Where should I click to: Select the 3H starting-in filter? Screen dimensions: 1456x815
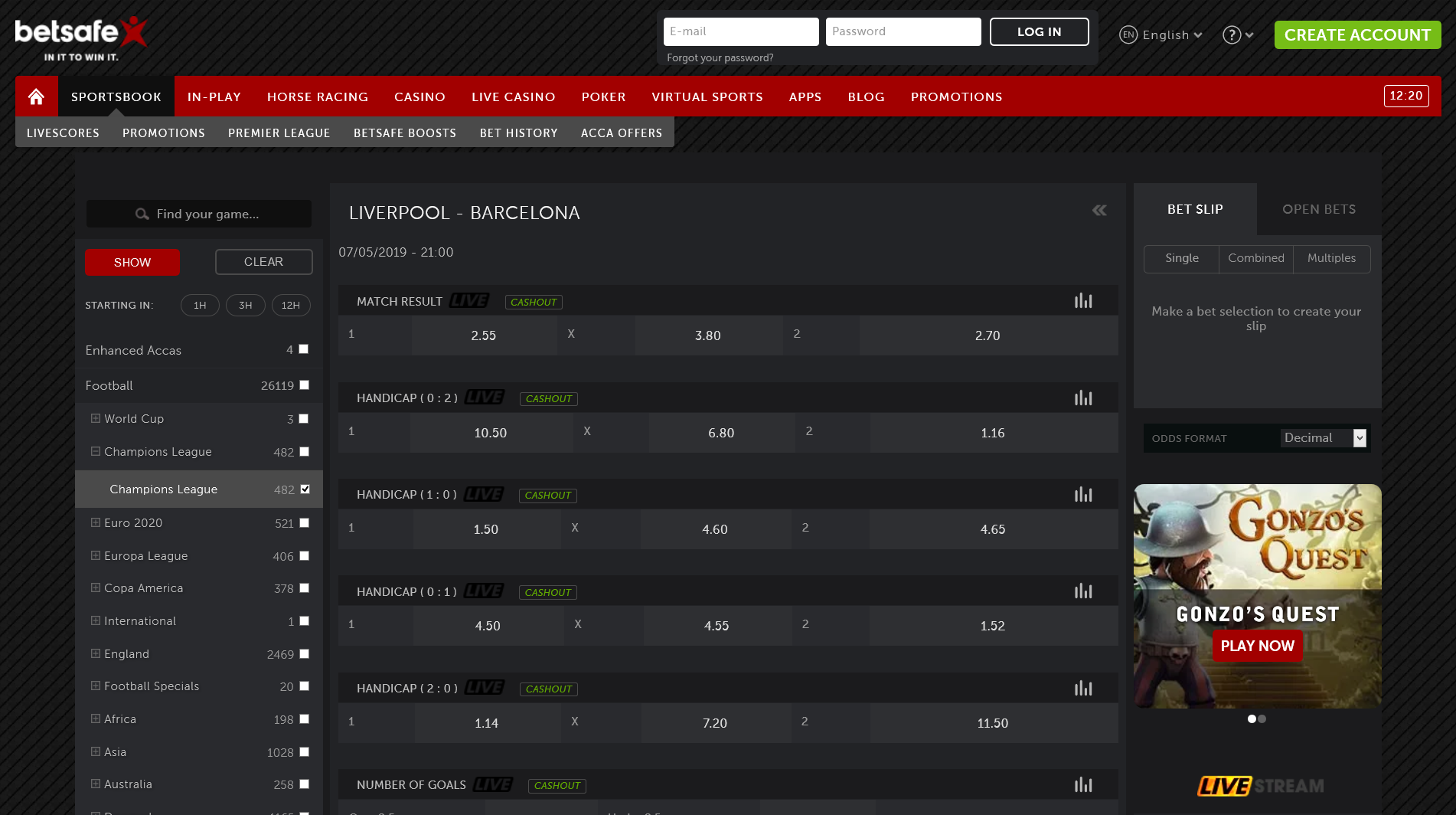coord(245,305)
